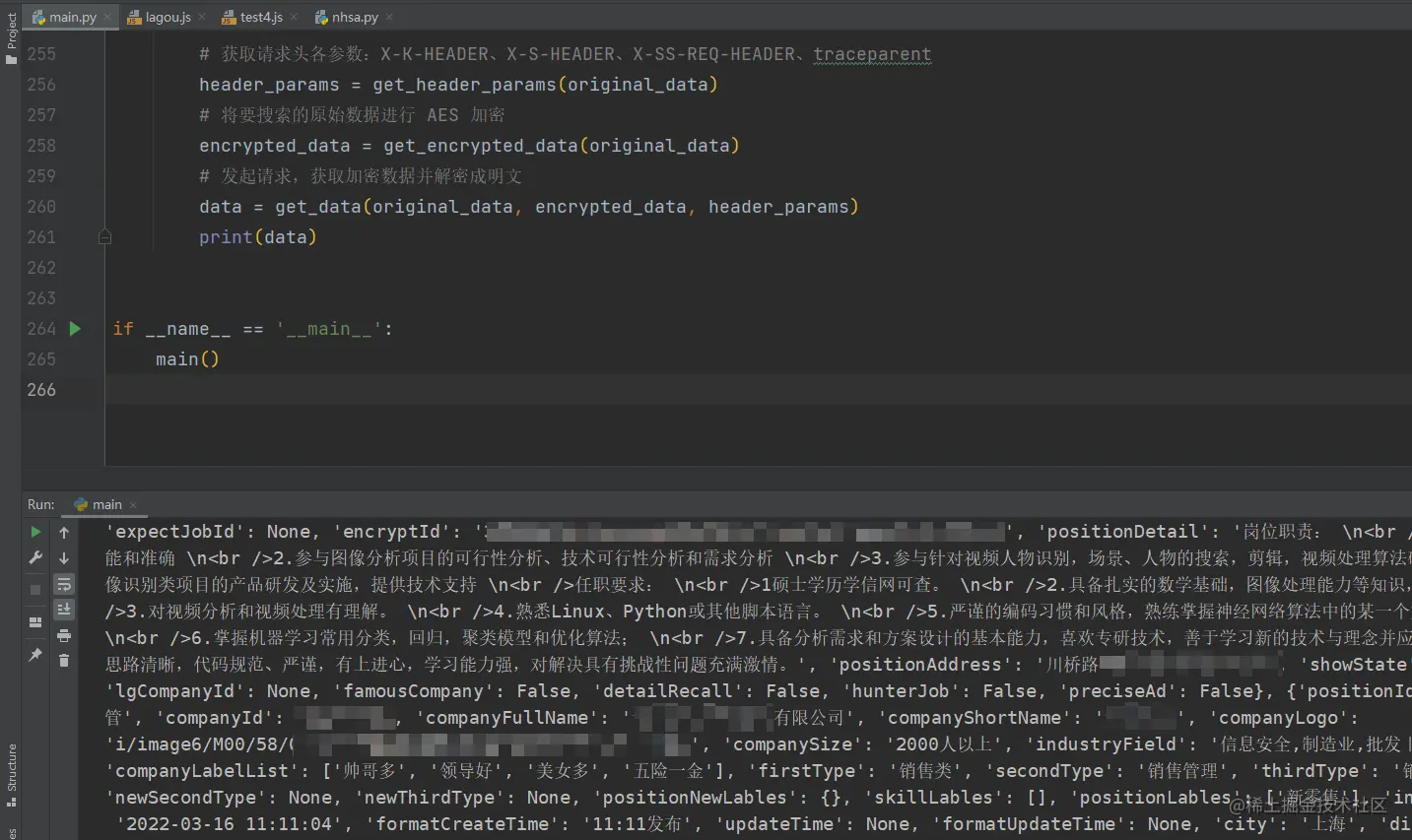Click the underlined word traceparent in the comment
Viewport: 1412px width, 840px height.
click(872, 54)
